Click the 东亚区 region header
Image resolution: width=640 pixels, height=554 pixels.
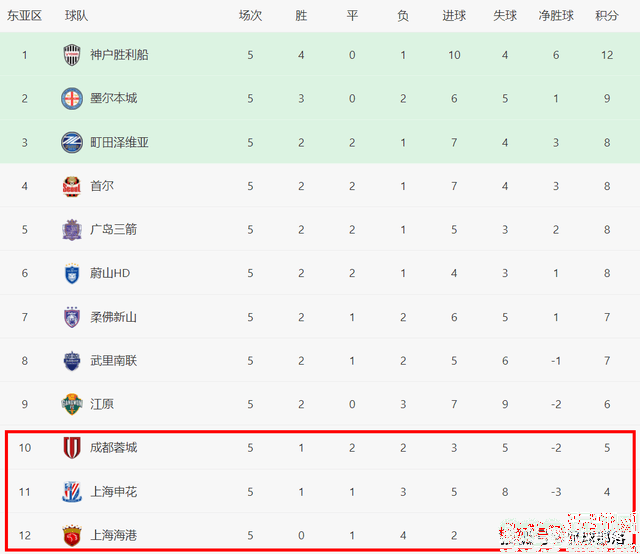click(x=25, y=16)
